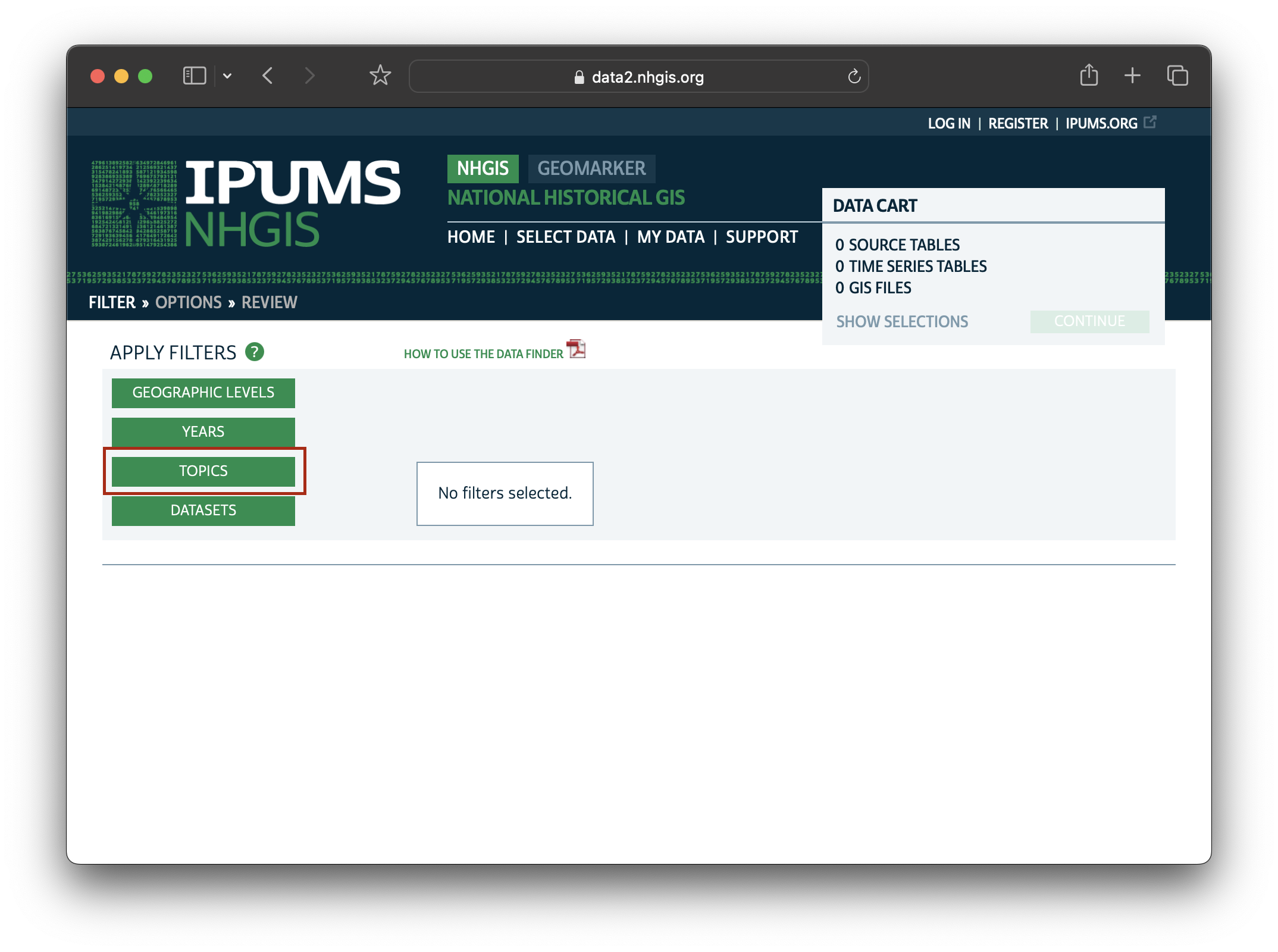Click the '0 SOURCE TABLES' cart entry
This screenshot has height=952, width=1278.
pos(897,245)
